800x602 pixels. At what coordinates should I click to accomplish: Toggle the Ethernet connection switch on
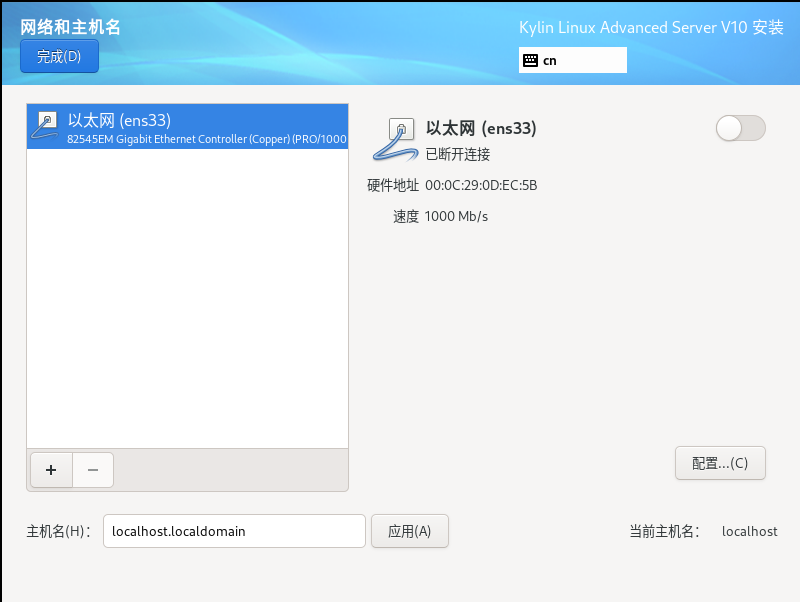tap(739, 128)
